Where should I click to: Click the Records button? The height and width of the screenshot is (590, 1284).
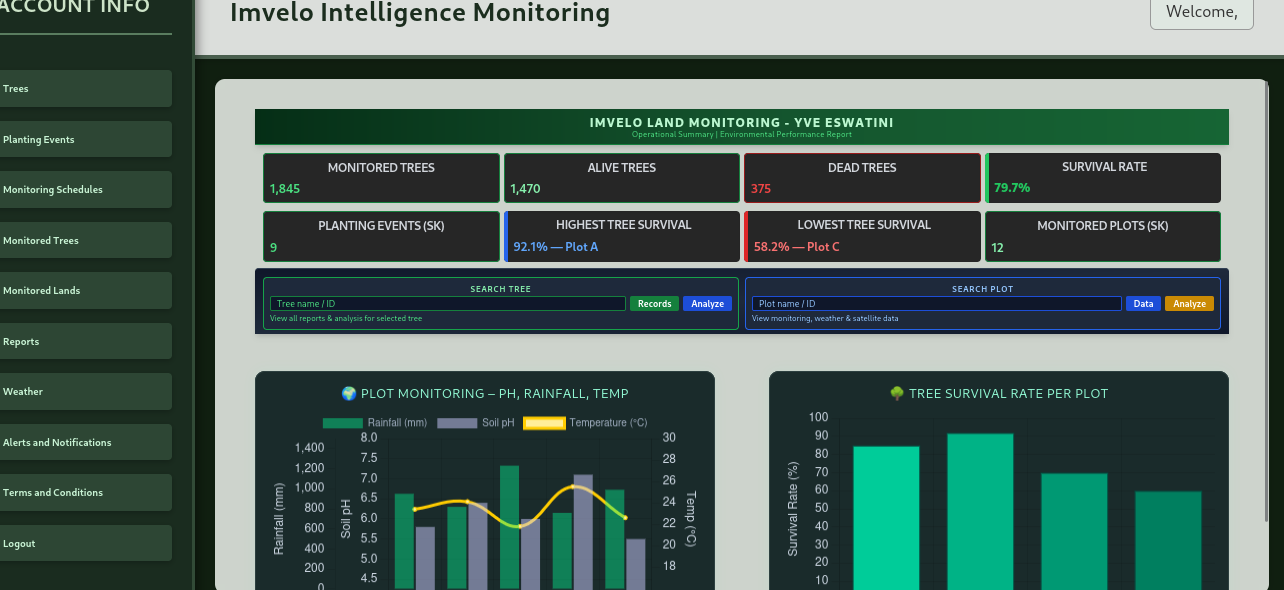click(653, 303)
